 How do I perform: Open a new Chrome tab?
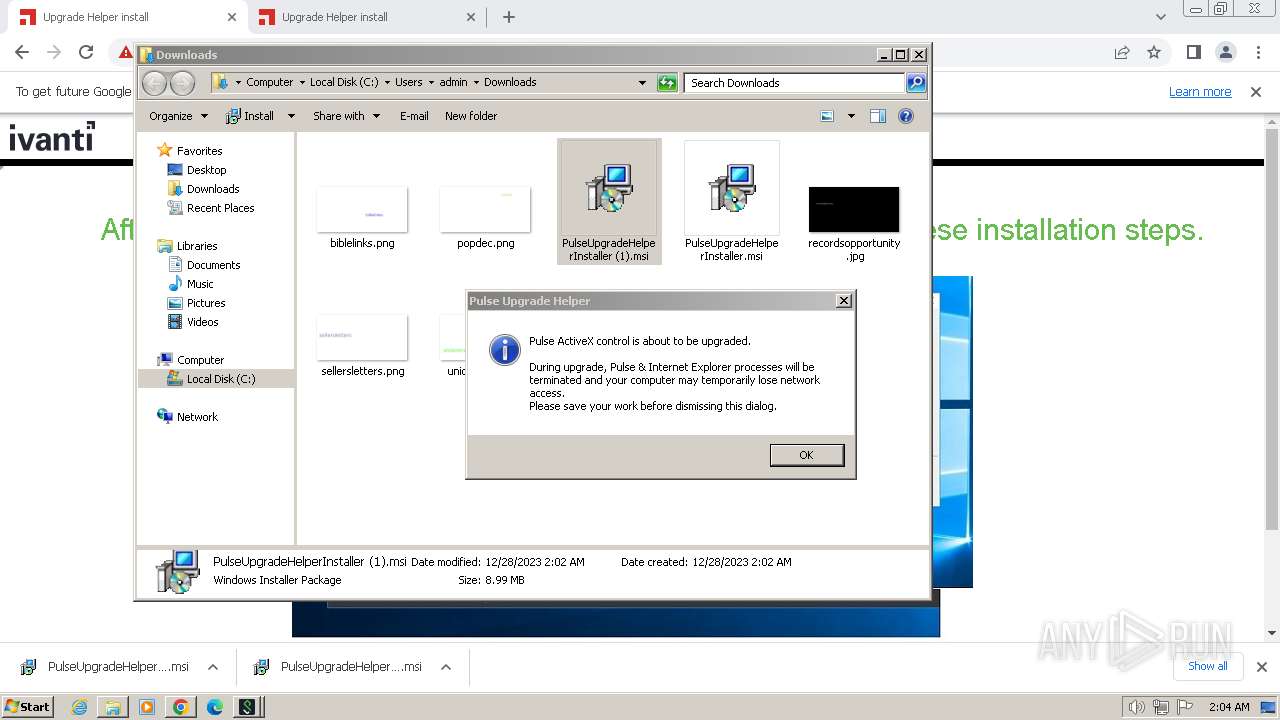coord(509,17)
